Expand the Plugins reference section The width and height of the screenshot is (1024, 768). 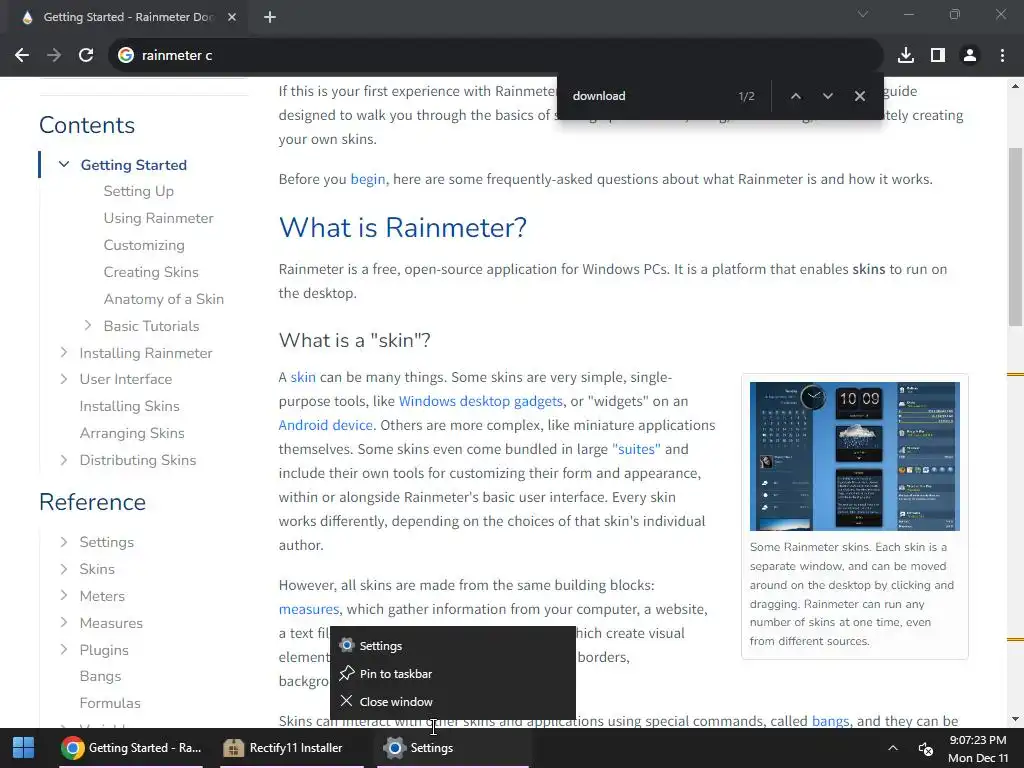pos(64,650)
